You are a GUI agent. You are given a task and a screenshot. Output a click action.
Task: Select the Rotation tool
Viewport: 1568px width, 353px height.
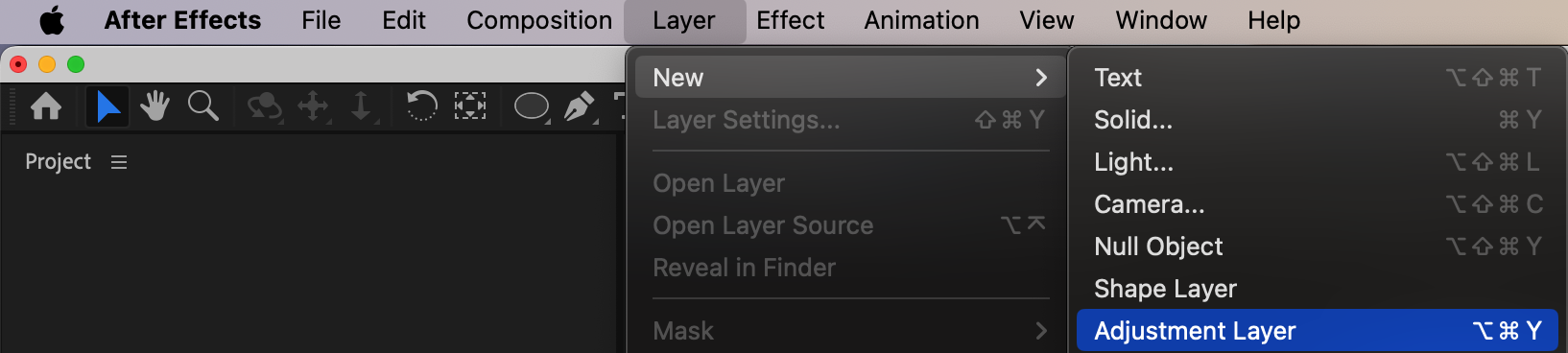click(x=421, y=106)
